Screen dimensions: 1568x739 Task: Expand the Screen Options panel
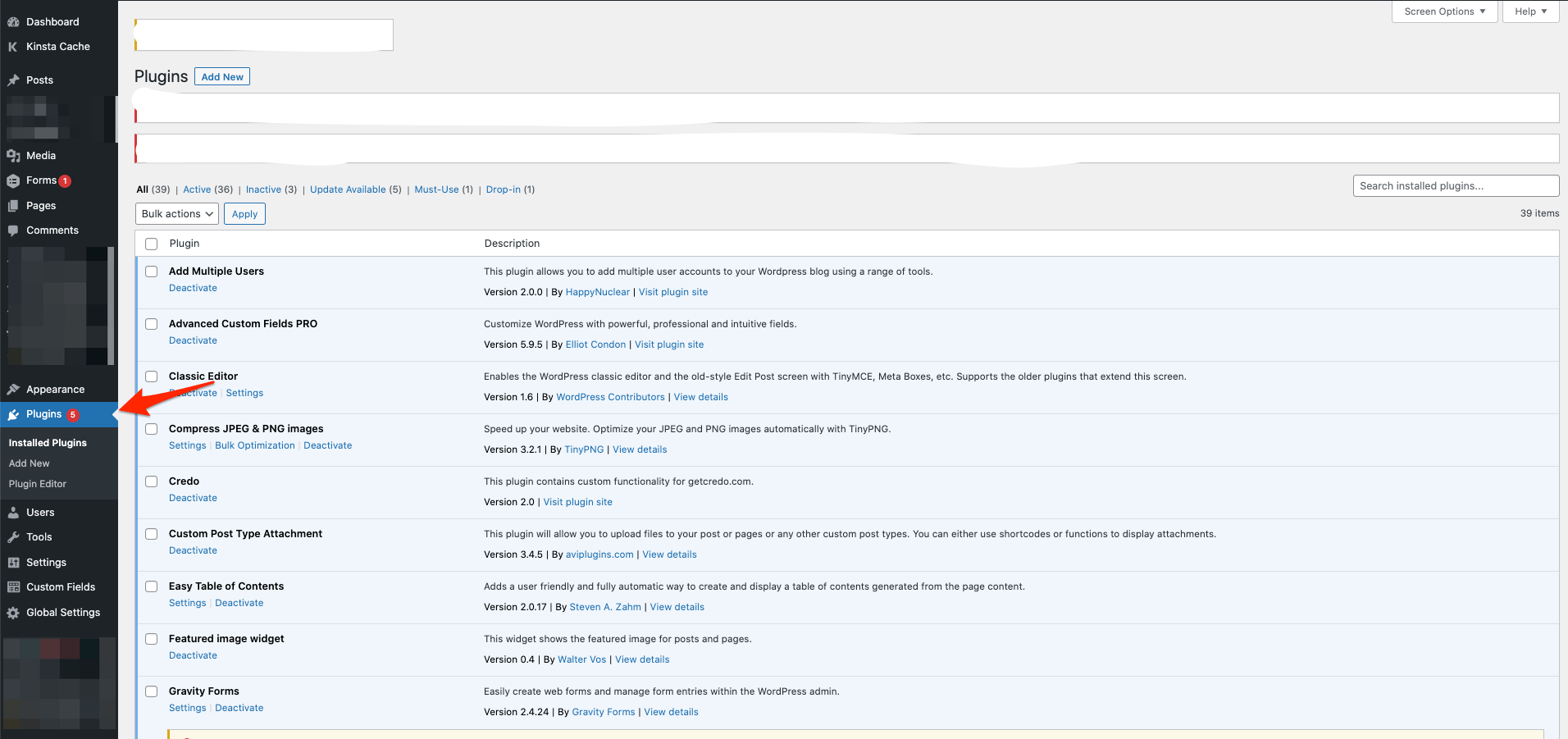(x=1444, y=11)
